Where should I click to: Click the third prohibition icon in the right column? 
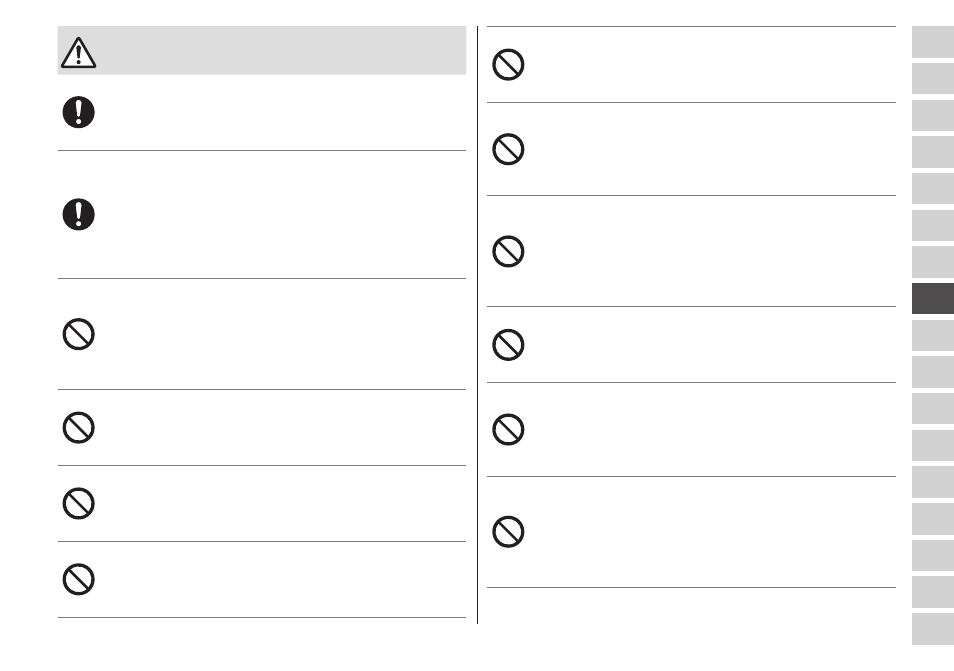pyautogui.click(x=508, y=251)
